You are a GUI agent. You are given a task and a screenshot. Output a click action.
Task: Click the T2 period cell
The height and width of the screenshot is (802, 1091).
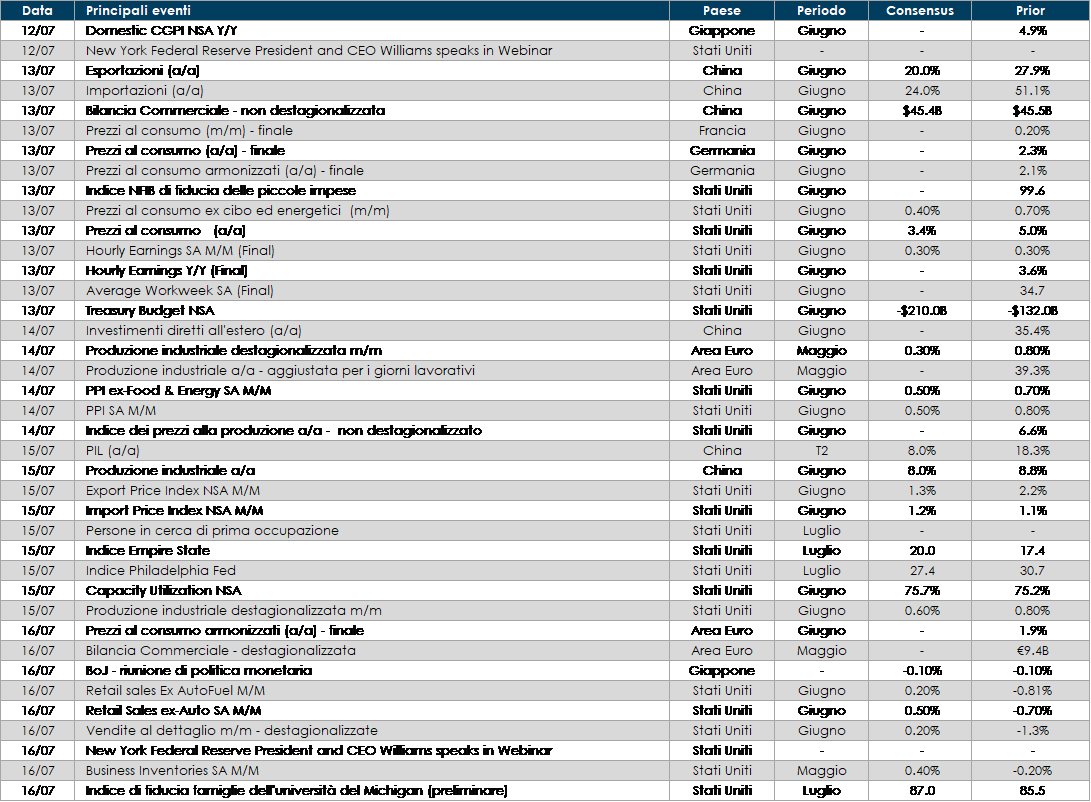pyautogui.click(x=821, y=451)
